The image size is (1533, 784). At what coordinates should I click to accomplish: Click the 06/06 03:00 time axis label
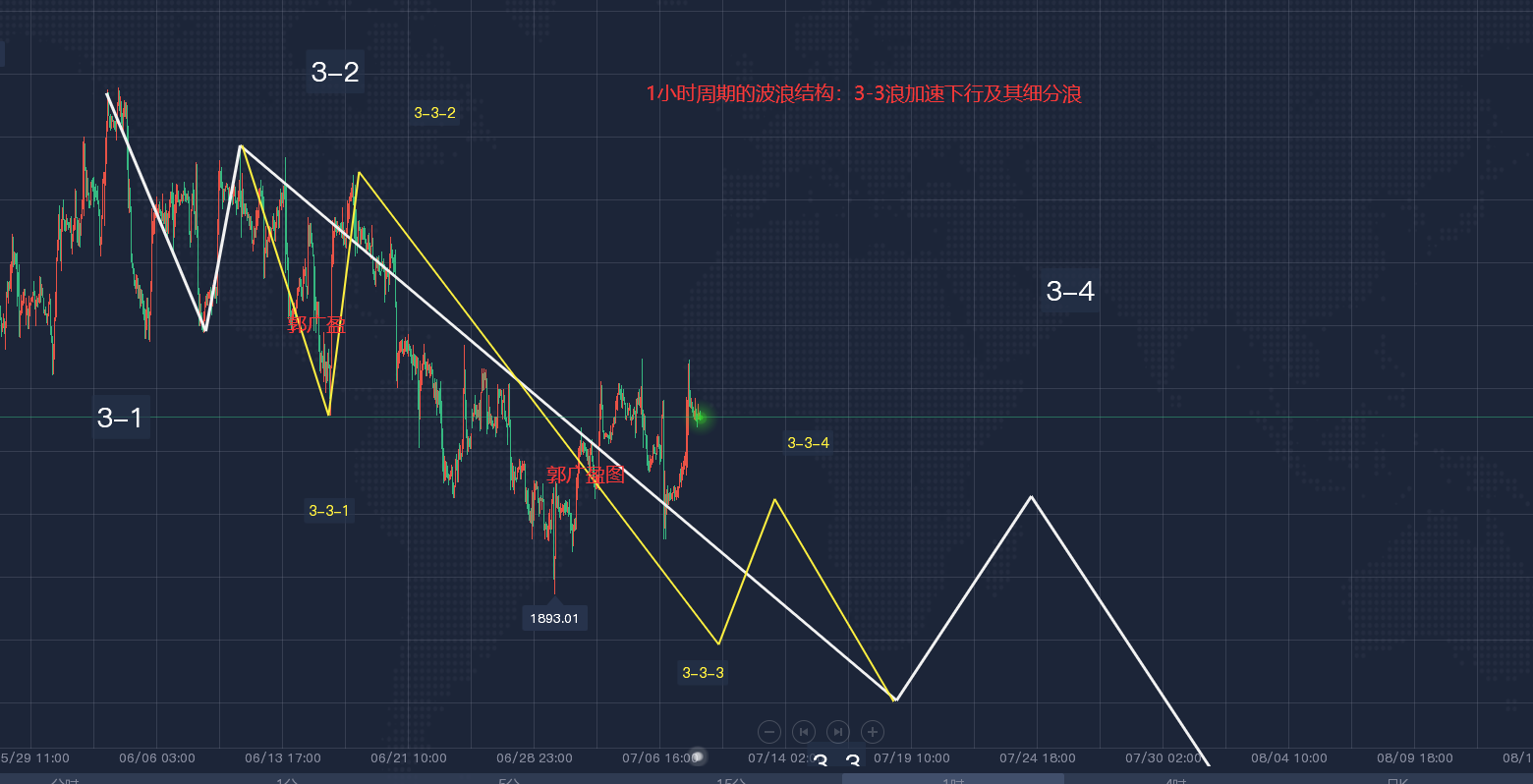pyautogui.click(x=157, y=757)
